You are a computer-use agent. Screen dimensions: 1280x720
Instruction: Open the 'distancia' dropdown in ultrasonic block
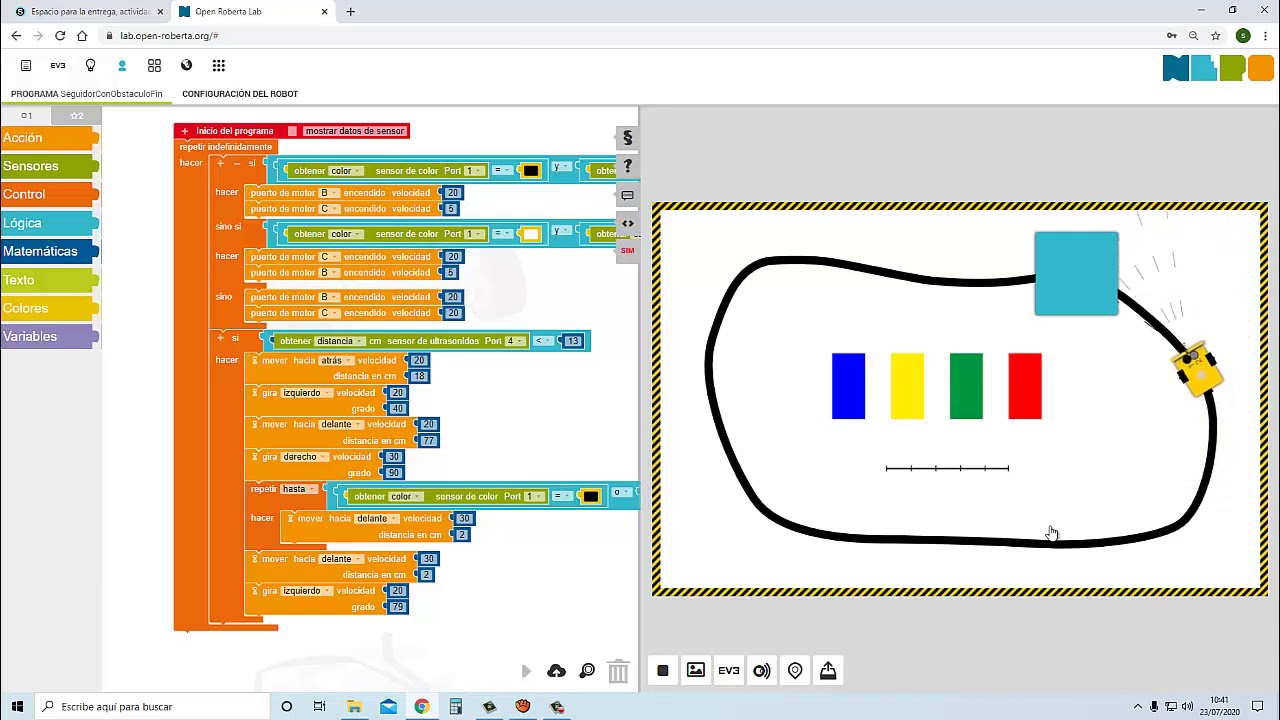click(338, 341)
